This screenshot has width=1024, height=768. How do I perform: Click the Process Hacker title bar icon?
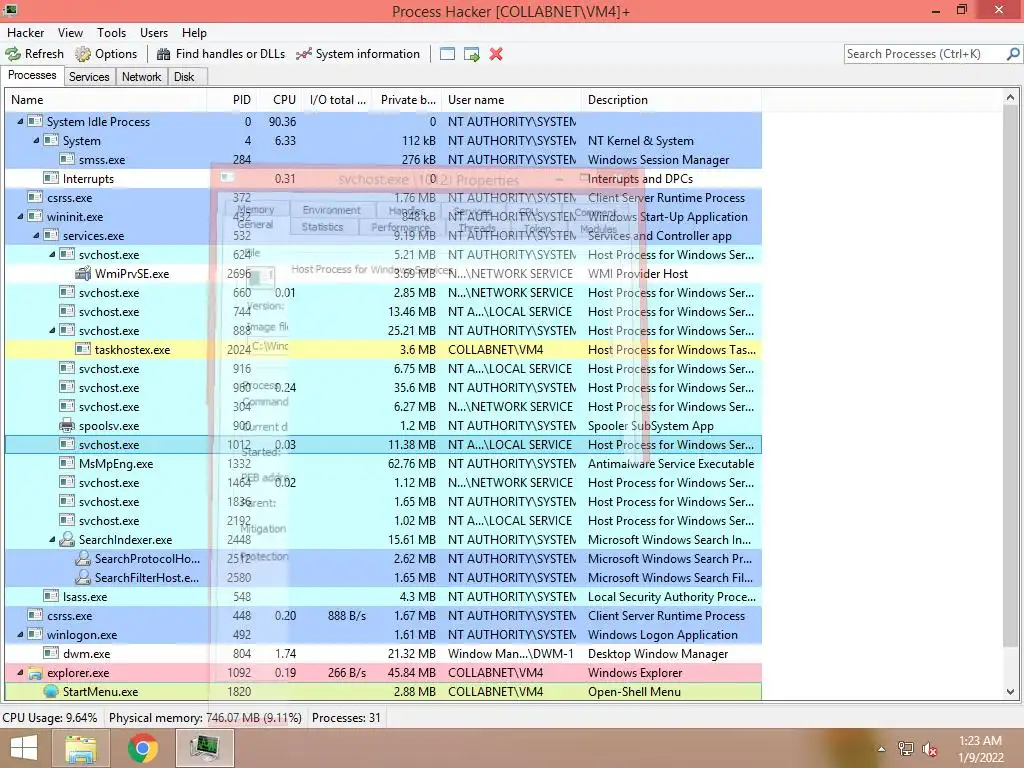(10, 10)
